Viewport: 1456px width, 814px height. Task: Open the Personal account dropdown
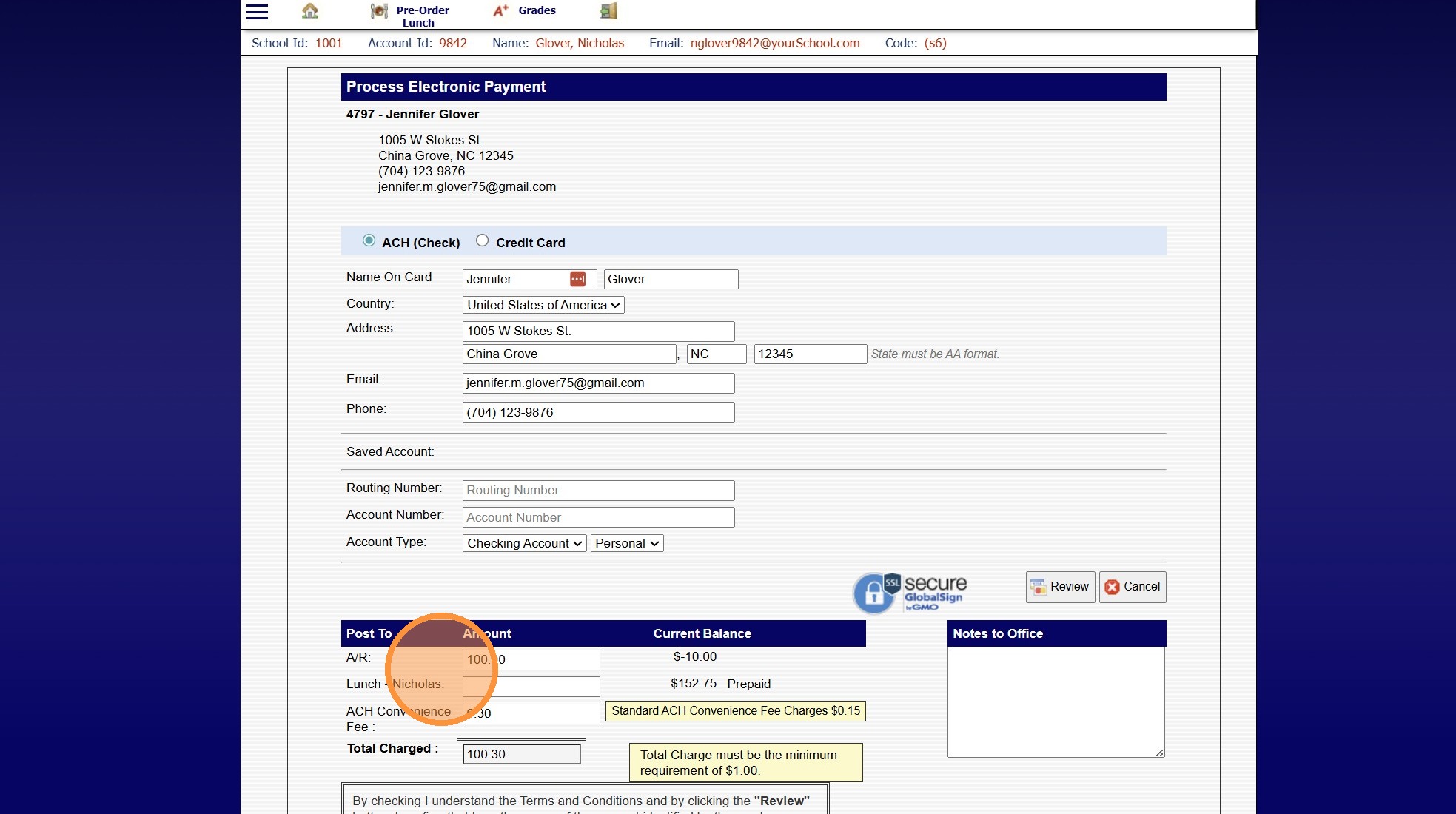(626, 543)
